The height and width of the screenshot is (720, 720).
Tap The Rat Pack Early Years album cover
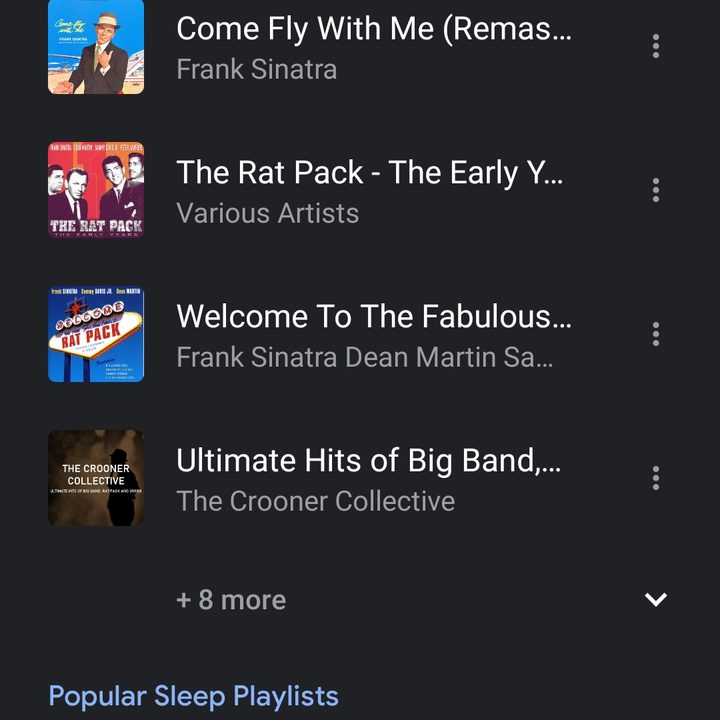pyautogui.click(x=96, y=190)
